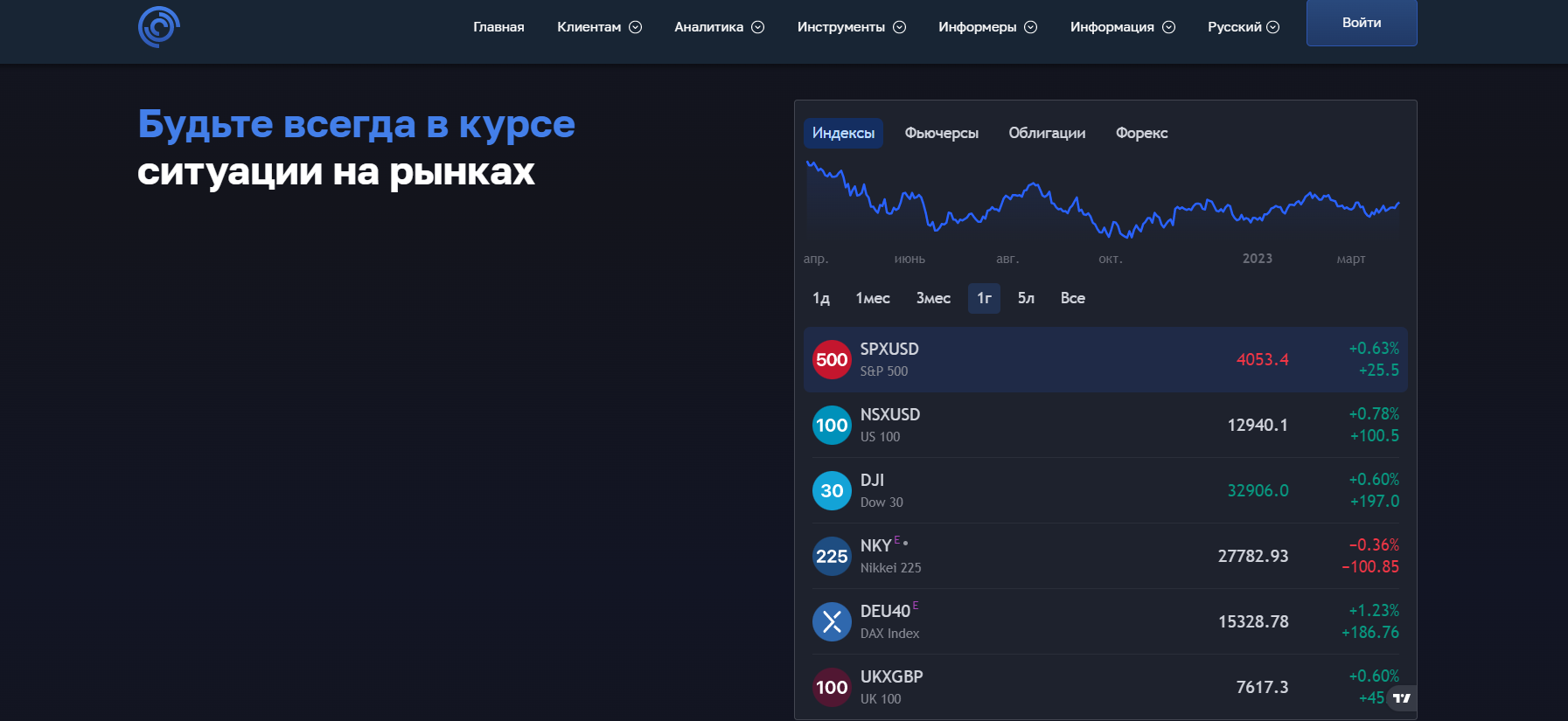
Task: Expand the Клиентам dropdown menu
Action: (x=599, y=27)
